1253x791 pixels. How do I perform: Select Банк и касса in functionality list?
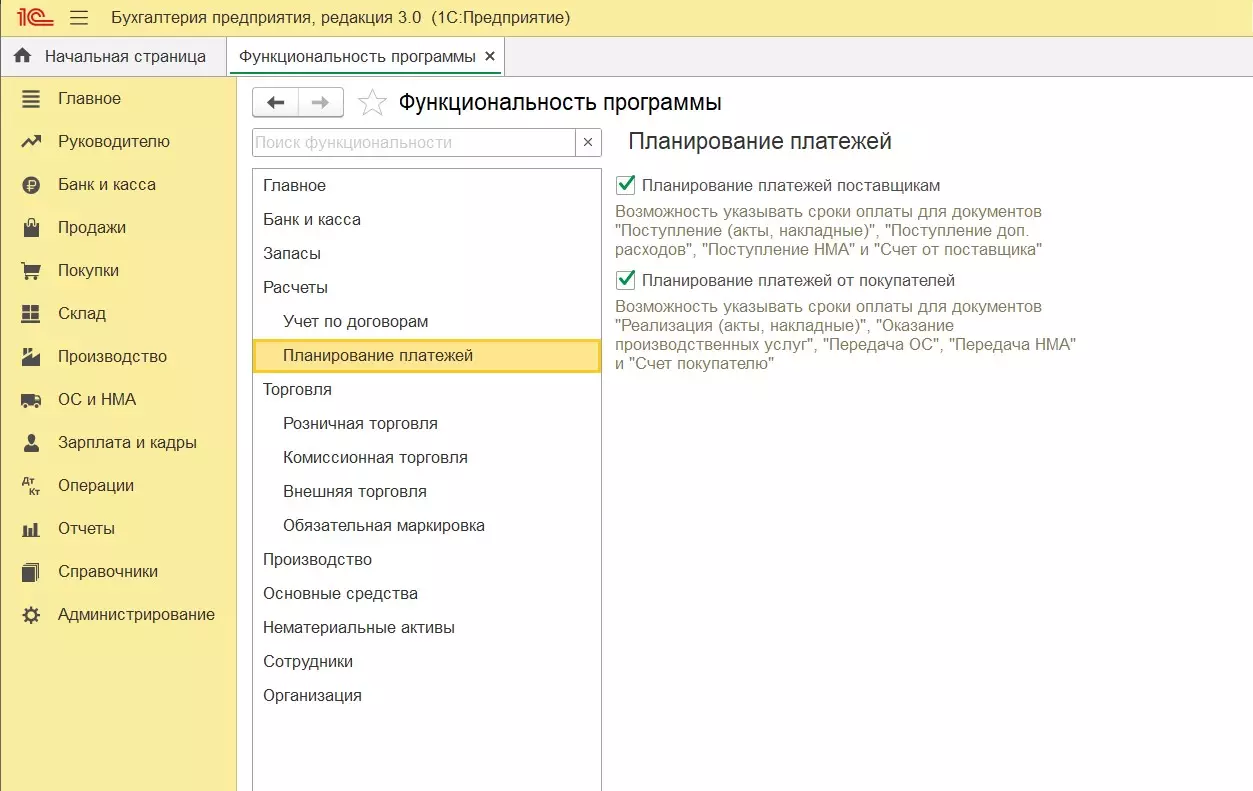pyautogui.click(x=427, y=219)
